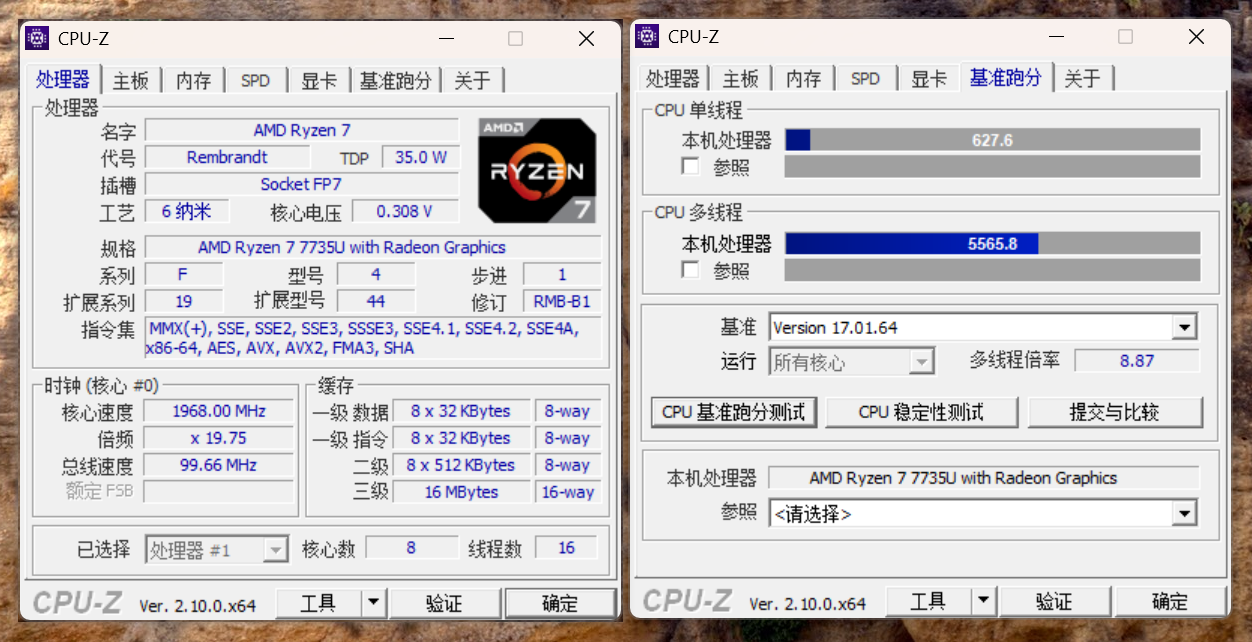
Task: Click 验证 button in right window
Action: pyautogui.click(x=1054, y=601)
